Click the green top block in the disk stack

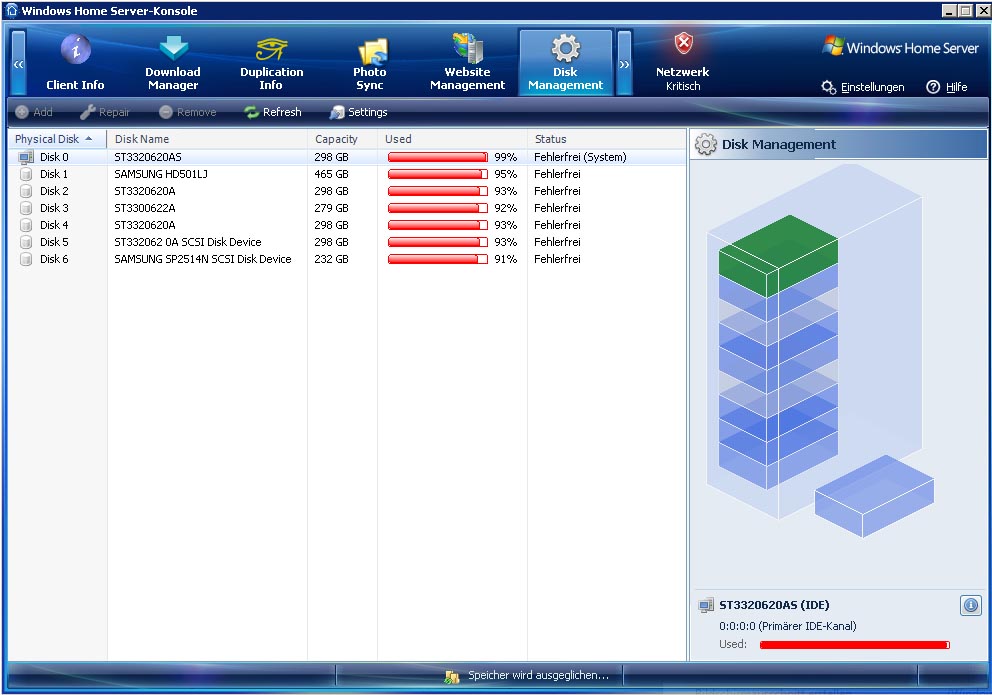778,255
